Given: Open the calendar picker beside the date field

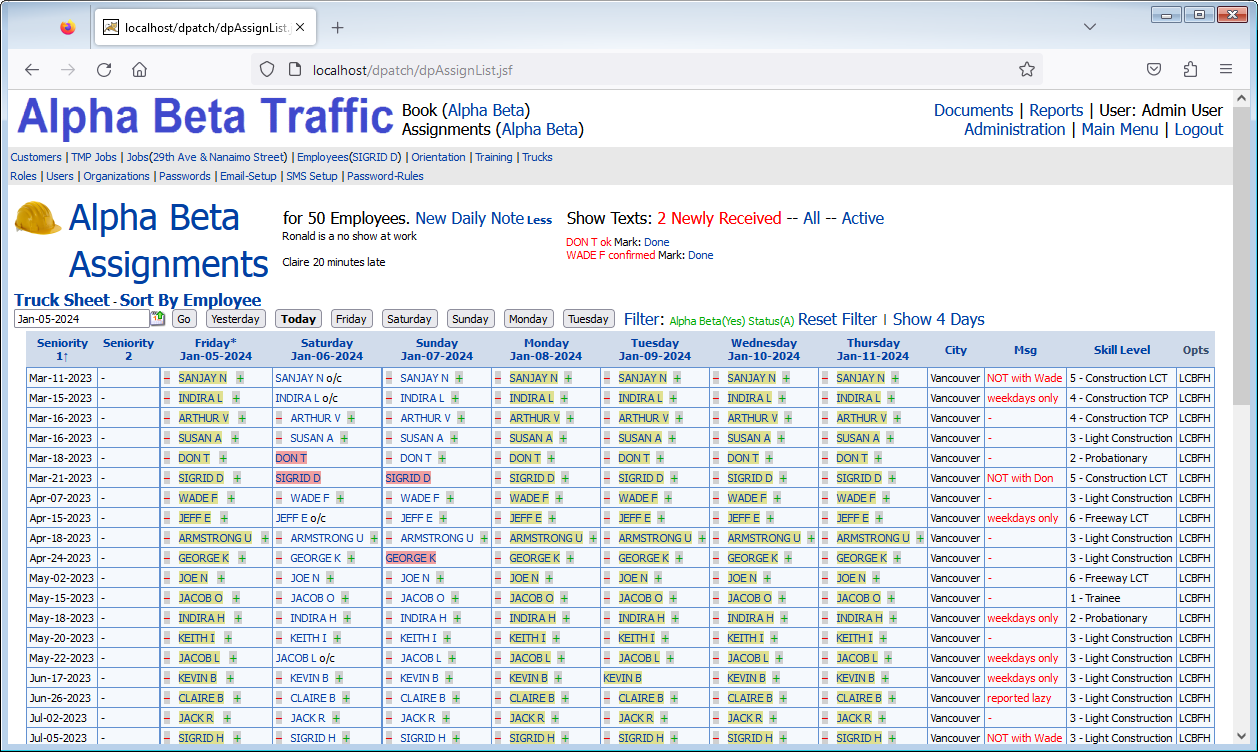Looking at the screenshot, I should 157,319.
